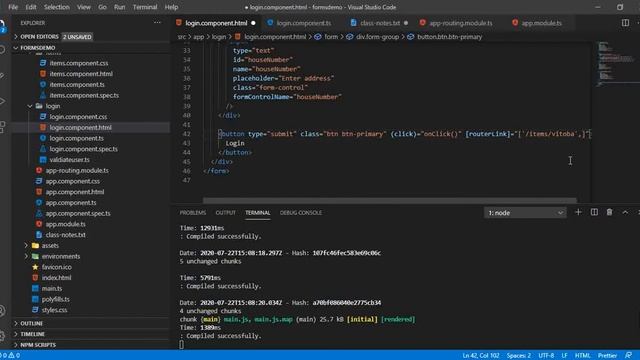Open the Run menu
640x360 pixels.
coord(120,7)
